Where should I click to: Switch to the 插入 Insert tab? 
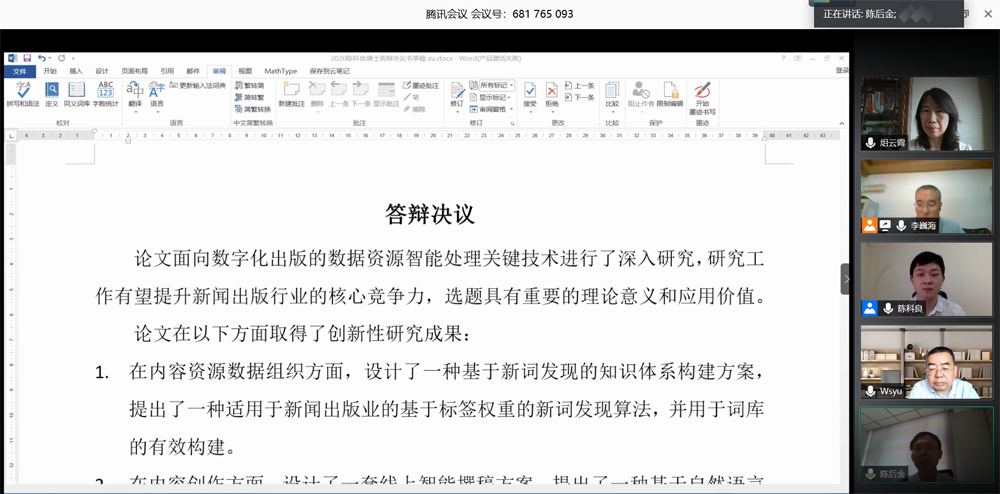pyautogui.click(x=76, y=71)
